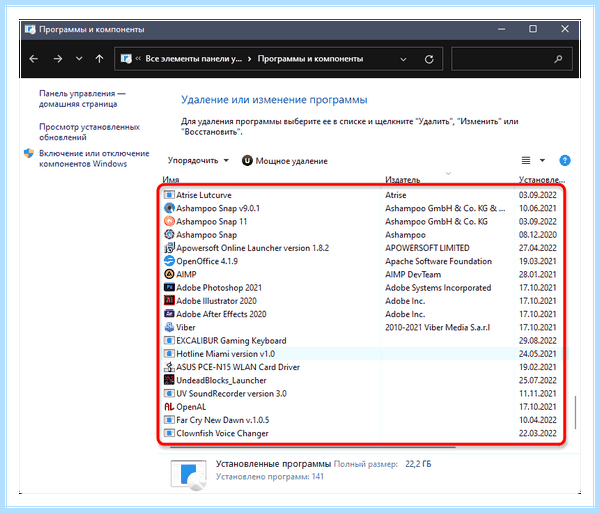The image size is (600, 513).
Task: Click the horizontal scrollbar under the list
Action: 313,447
